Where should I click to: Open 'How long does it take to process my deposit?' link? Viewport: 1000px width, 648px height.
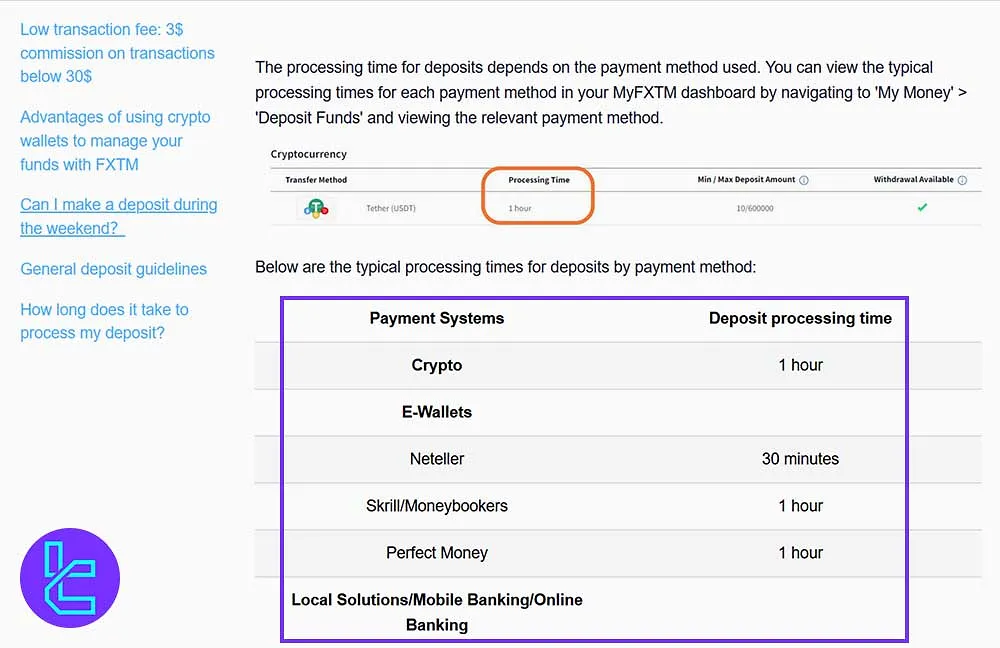105,321
